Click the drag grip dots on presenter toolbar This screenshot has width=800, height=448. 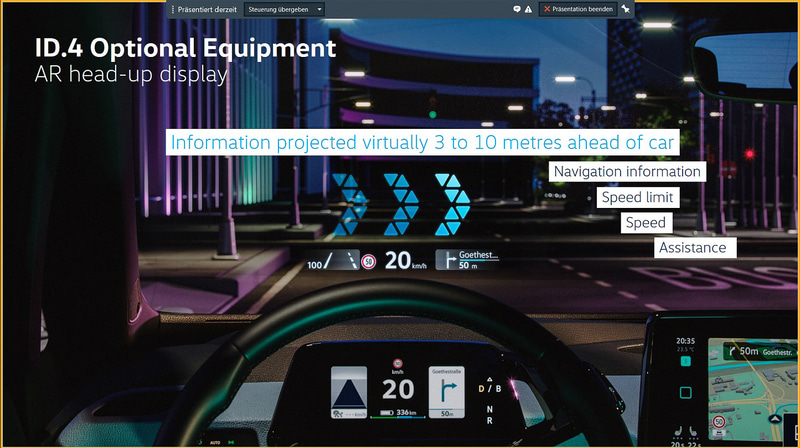(173, 9)
